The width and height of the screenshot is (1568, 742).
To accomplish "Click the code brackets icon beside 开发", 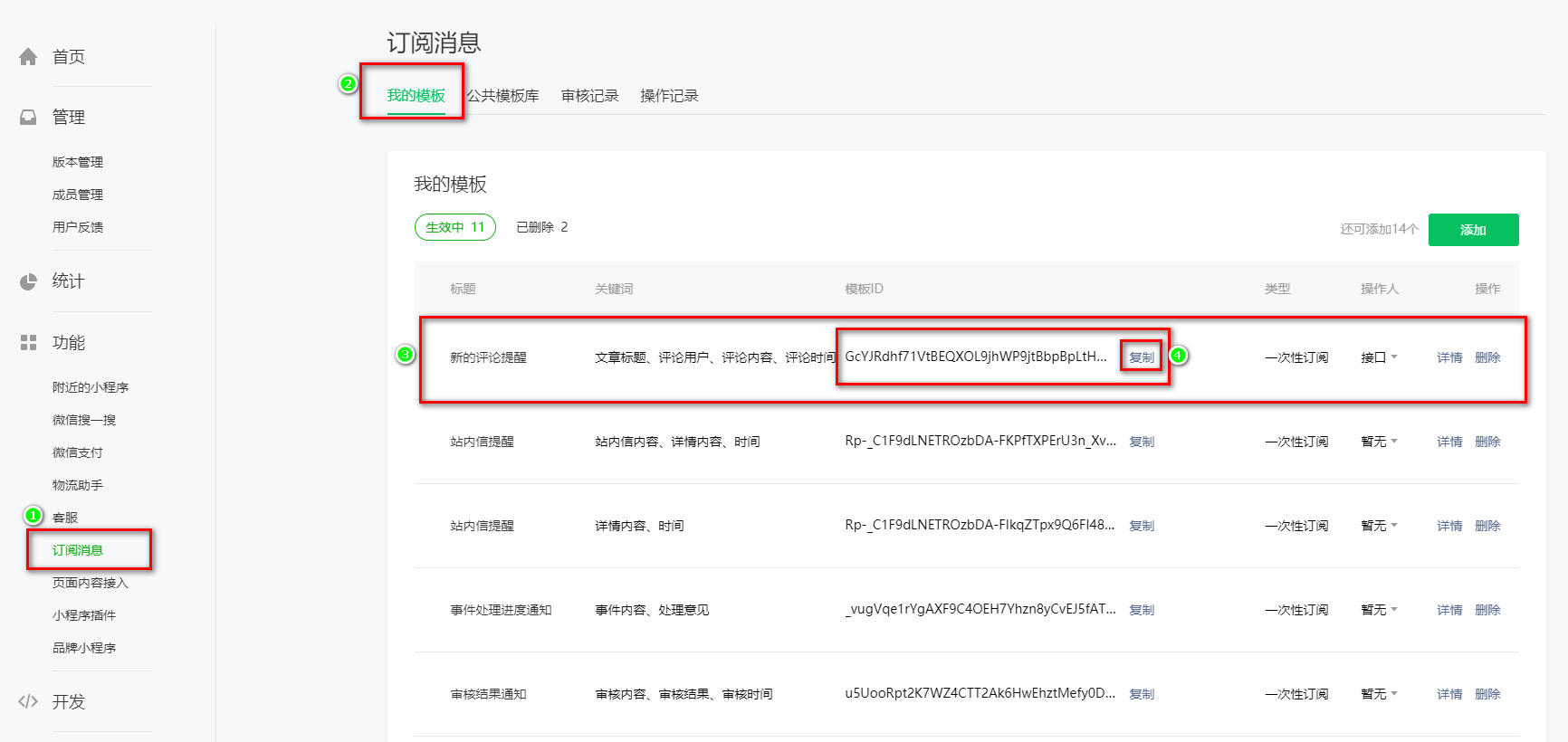I will (28, 701).
